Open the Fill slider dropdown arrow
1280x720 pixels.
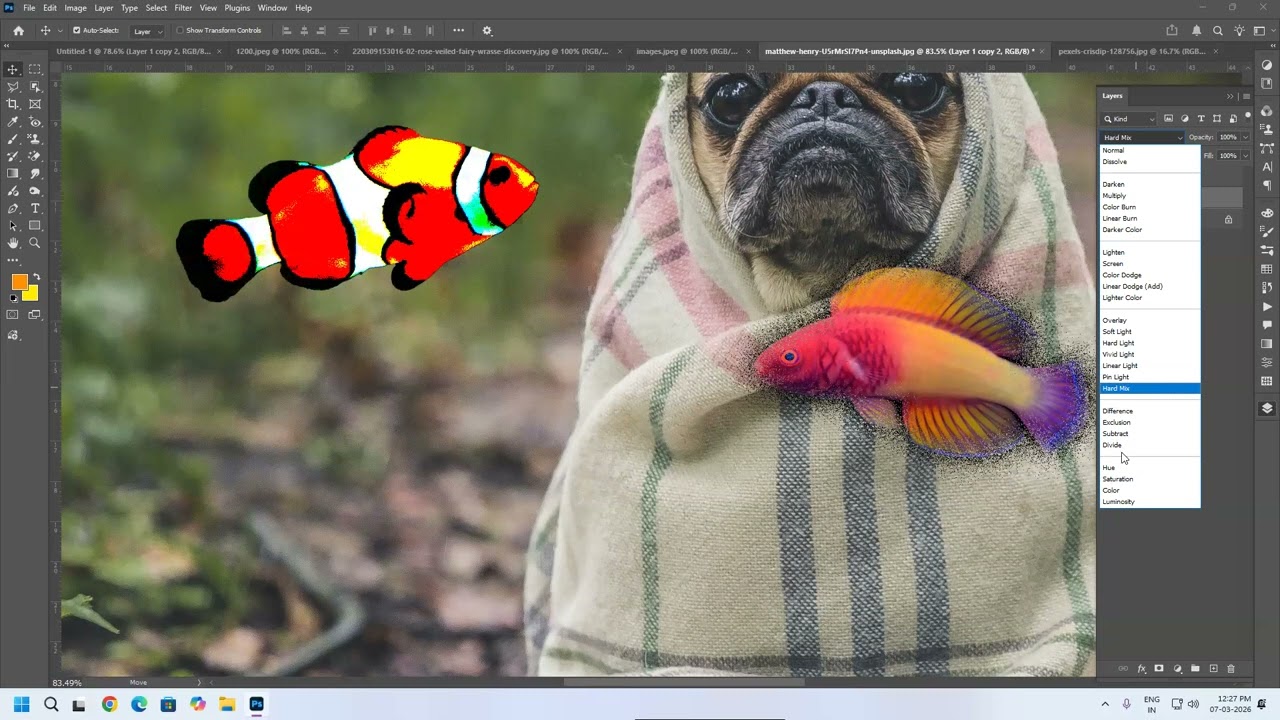tap(1245, 156)
